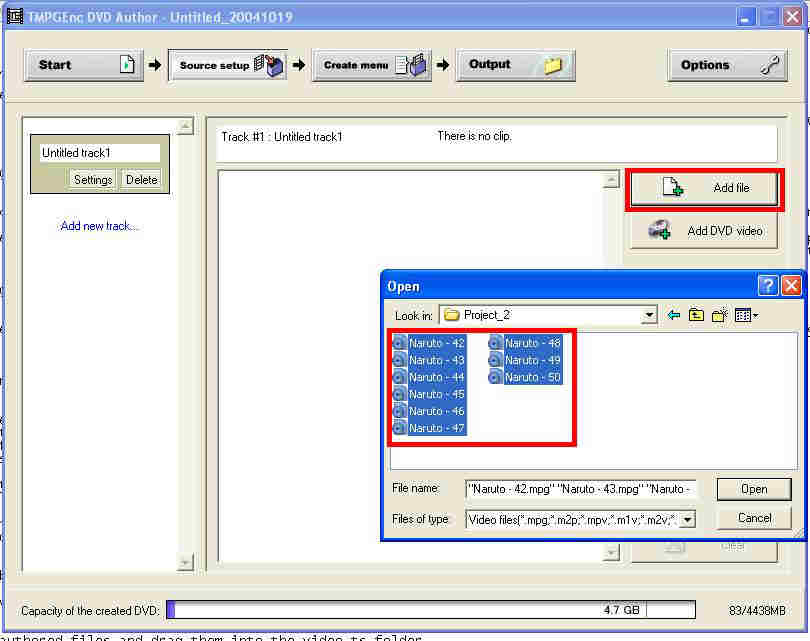Click the video icon beside Naruto - 48

pos(496,343)
